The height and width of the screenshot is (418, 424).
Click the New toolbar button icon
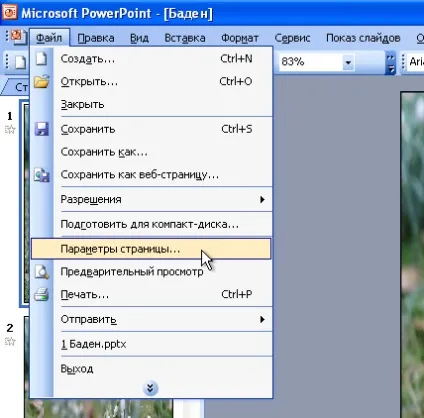[20, 62]
